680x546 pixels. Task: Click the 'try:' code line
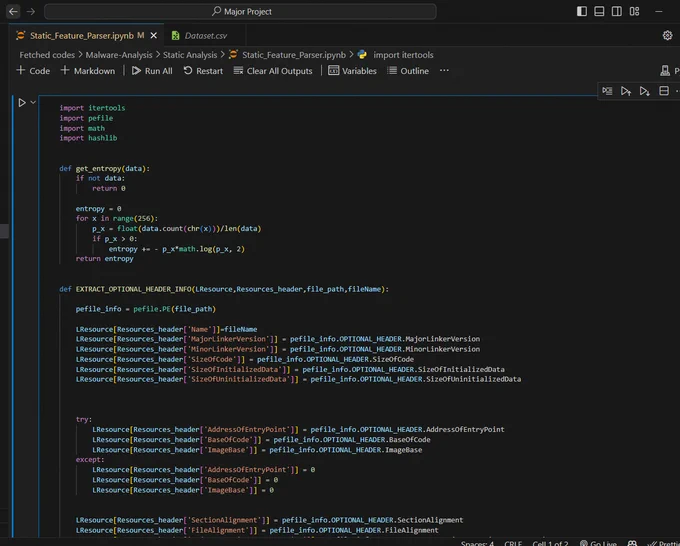84,419
